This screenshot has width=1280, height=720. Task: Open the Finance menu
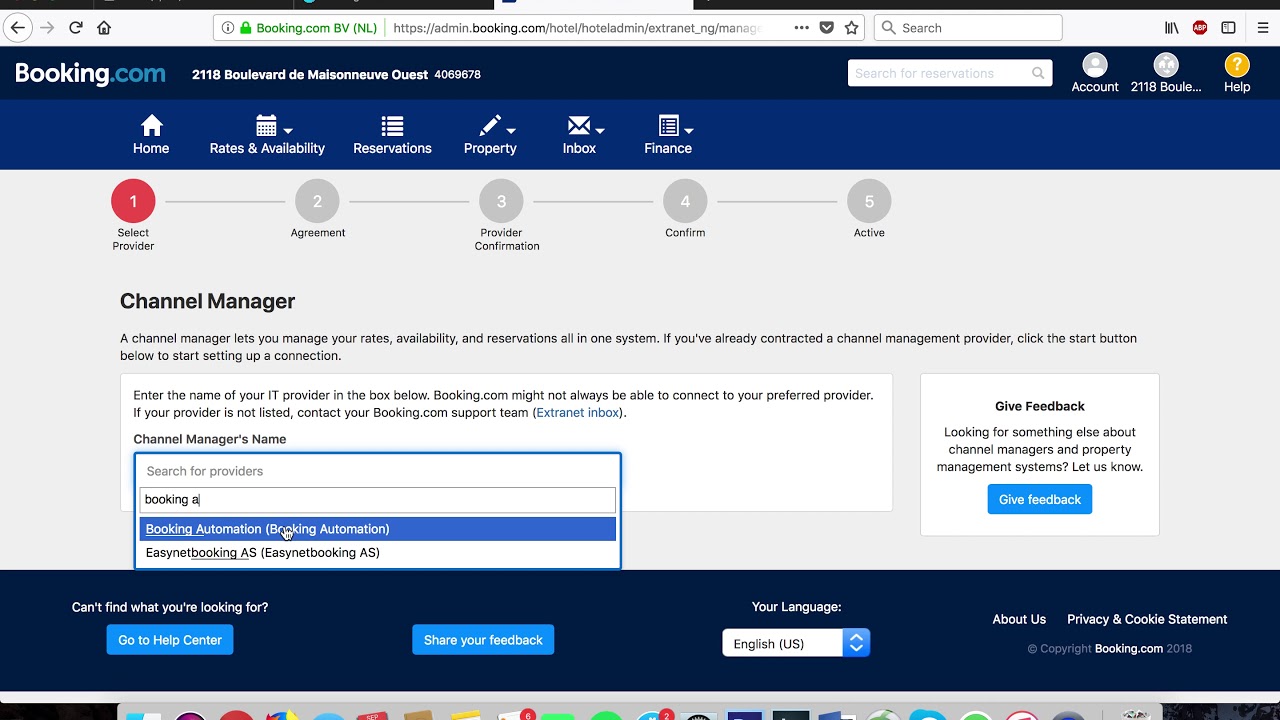(668, 135)
